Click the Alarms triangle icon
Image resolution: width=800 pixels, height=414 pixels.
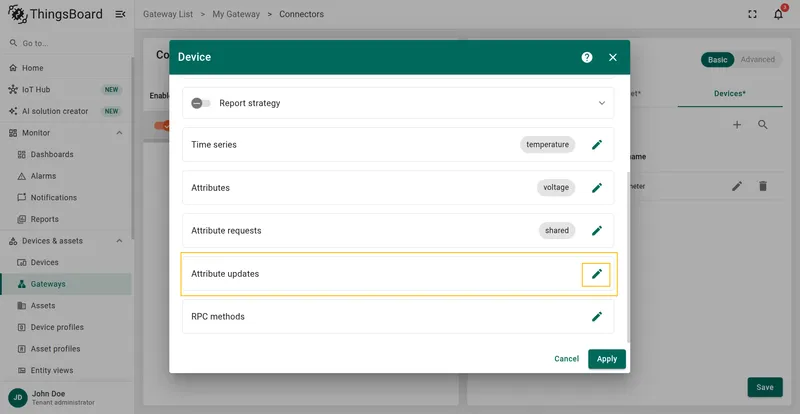(21, 176)
